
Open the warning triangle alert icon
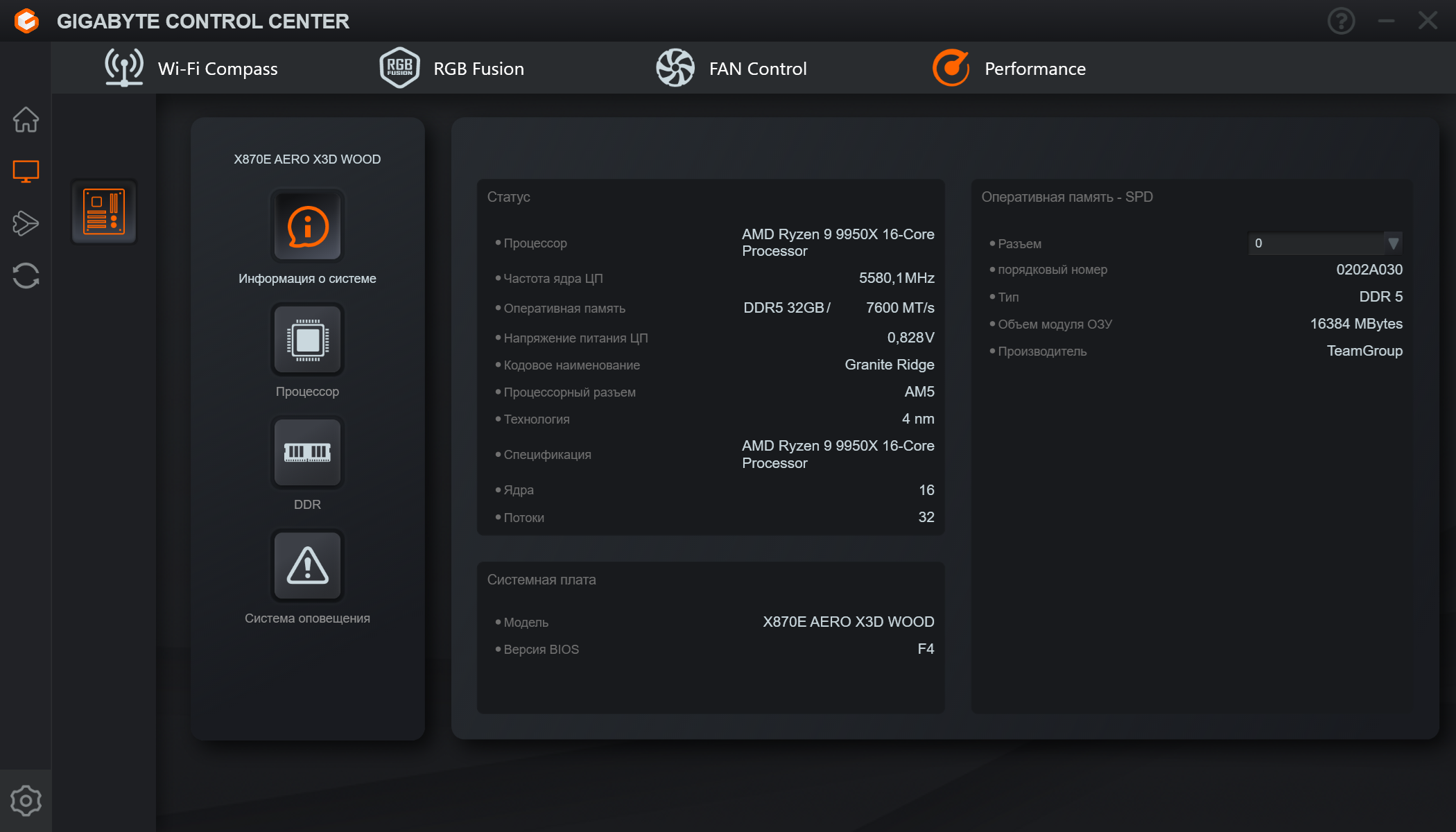coord(307,566)
